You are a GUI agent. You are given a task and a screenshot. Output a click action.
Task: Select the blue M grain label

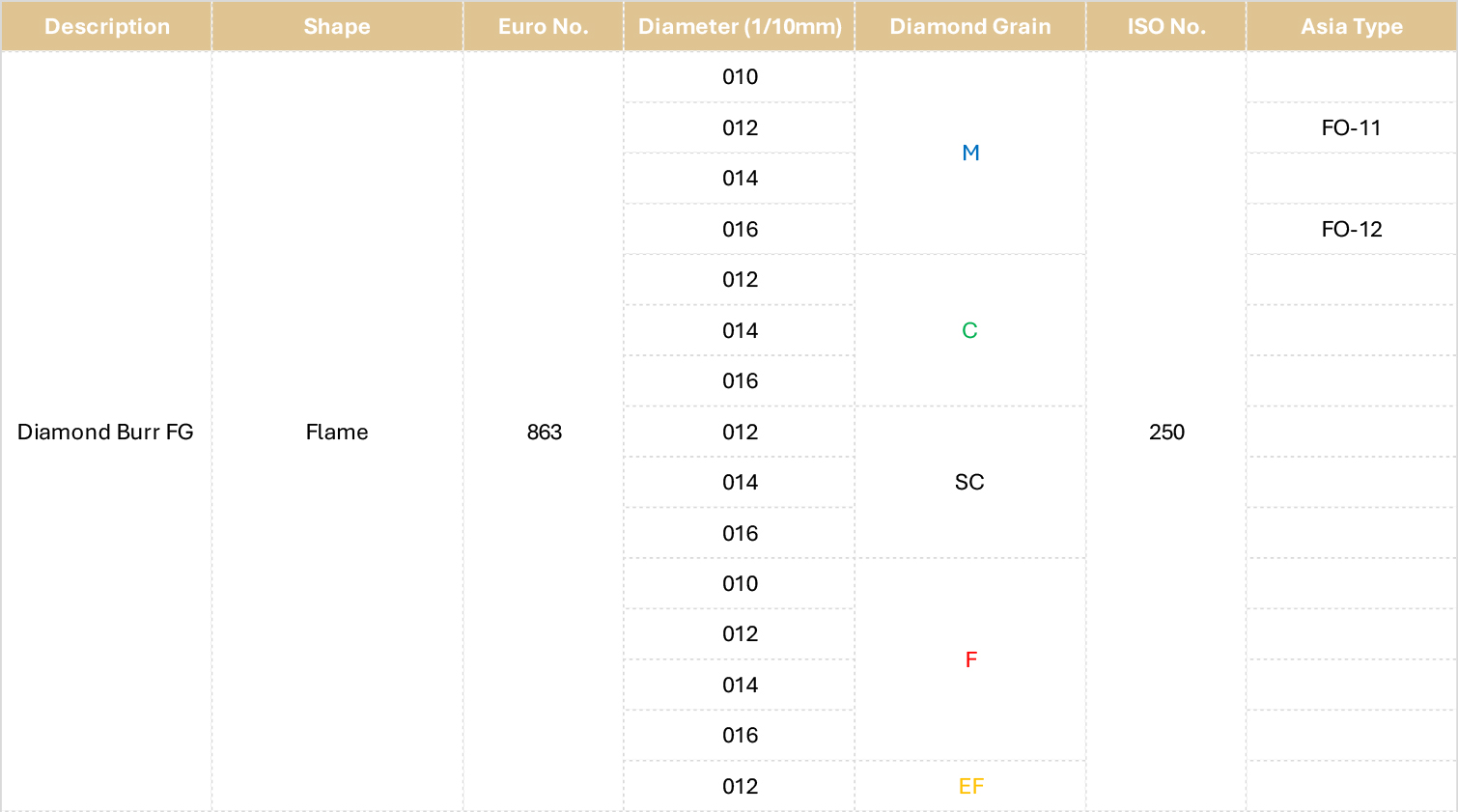[x=970, y=153]
